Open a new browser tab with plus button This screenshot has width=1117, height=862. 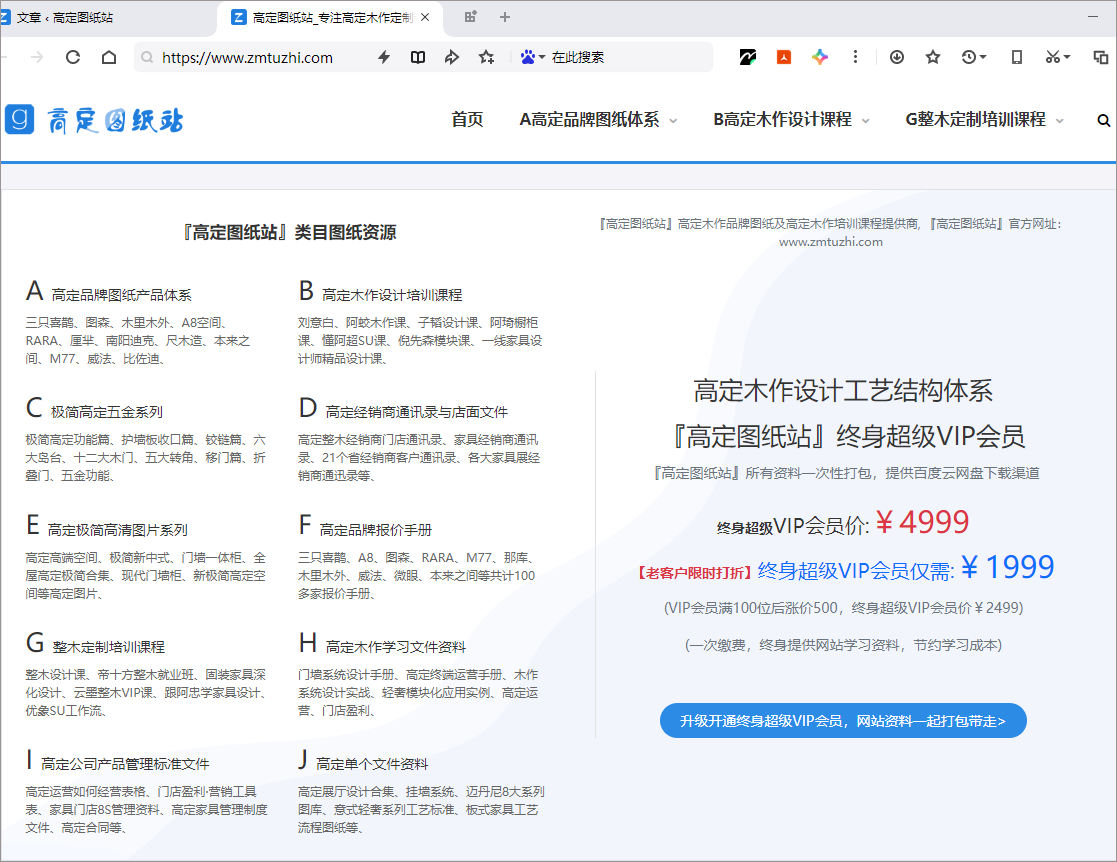point(505,17)
